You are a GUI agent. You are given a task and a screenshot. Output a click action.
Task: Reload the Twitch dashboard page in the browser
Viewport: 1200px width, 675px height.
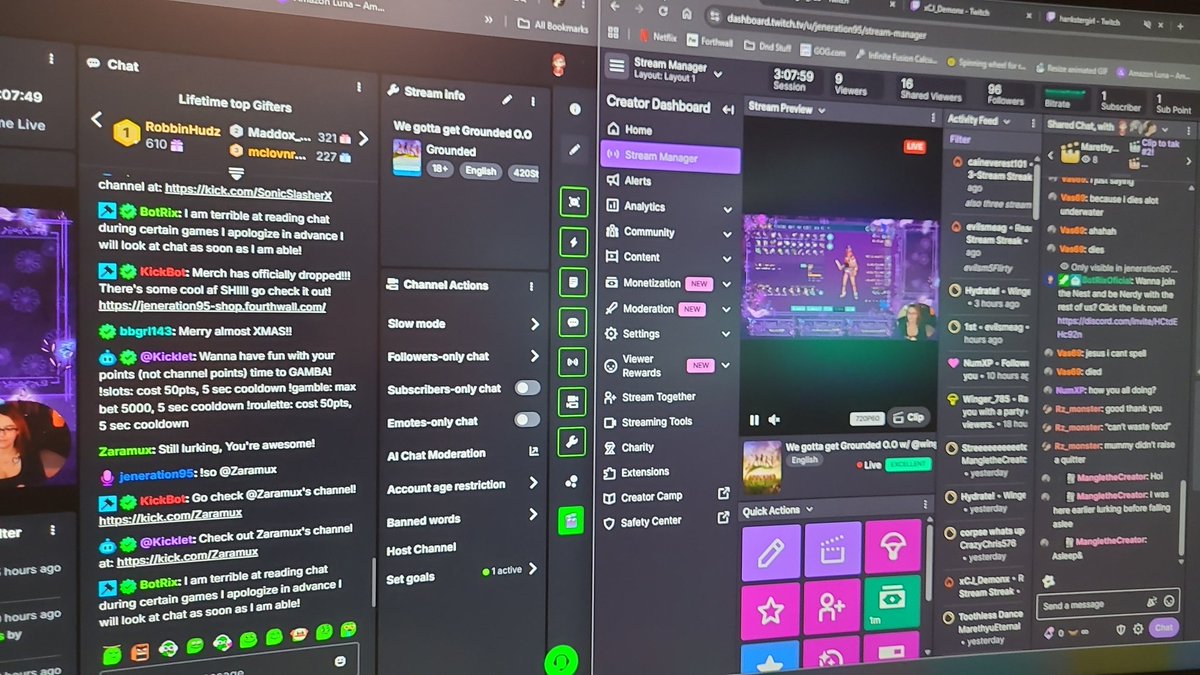[x=662, y=12]
